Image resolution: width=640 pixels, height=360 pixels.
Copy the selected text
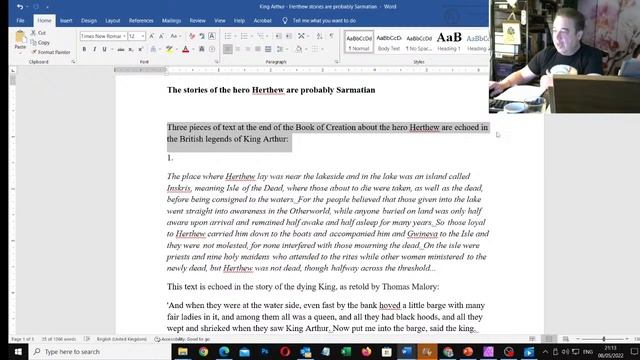coord(40,42)
